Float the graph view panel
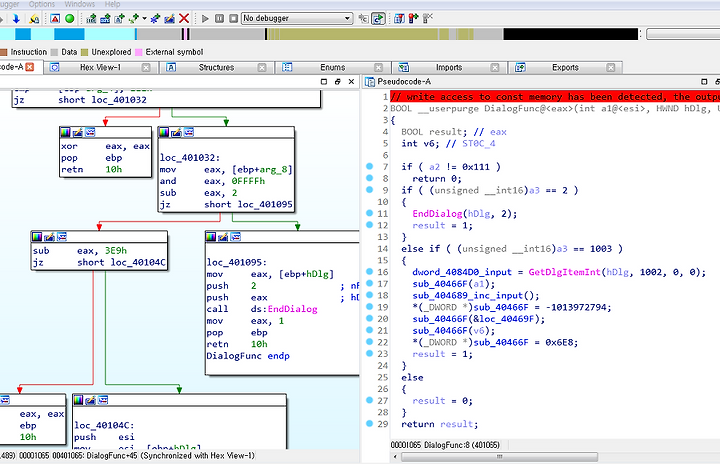720x464 pixels. tap(338, 82)
